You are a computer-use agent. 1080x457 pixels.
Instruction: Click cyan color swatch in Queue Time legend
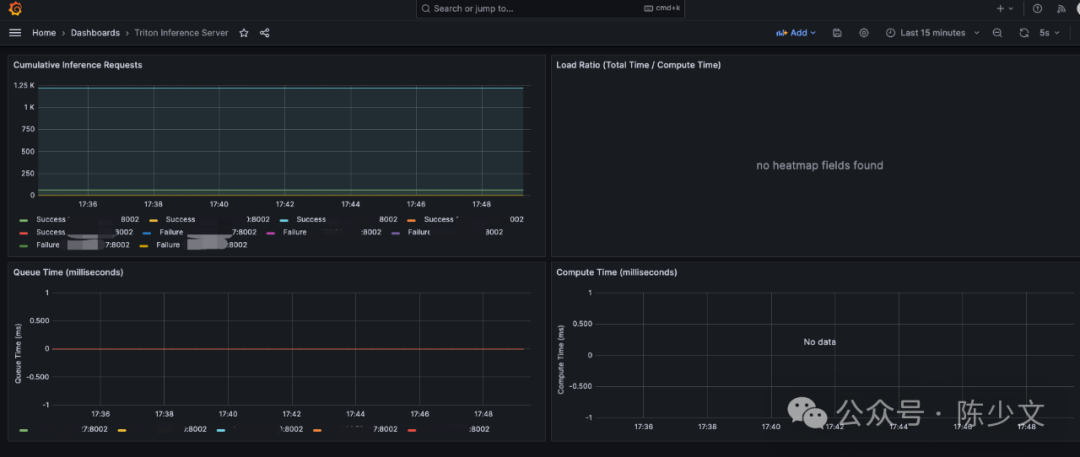[221, 429]
